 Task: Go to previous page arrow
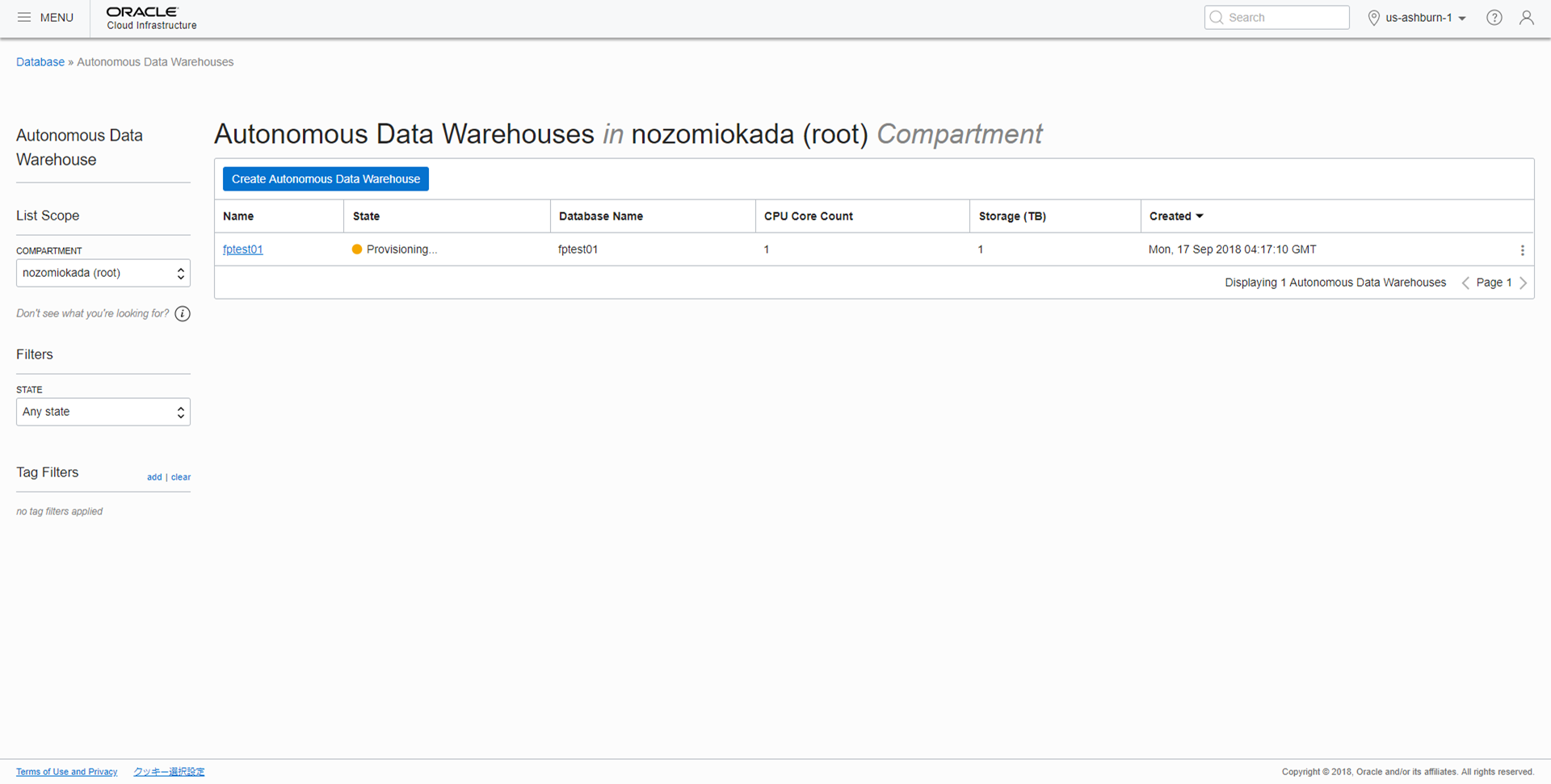click(x=1465, y=283)
